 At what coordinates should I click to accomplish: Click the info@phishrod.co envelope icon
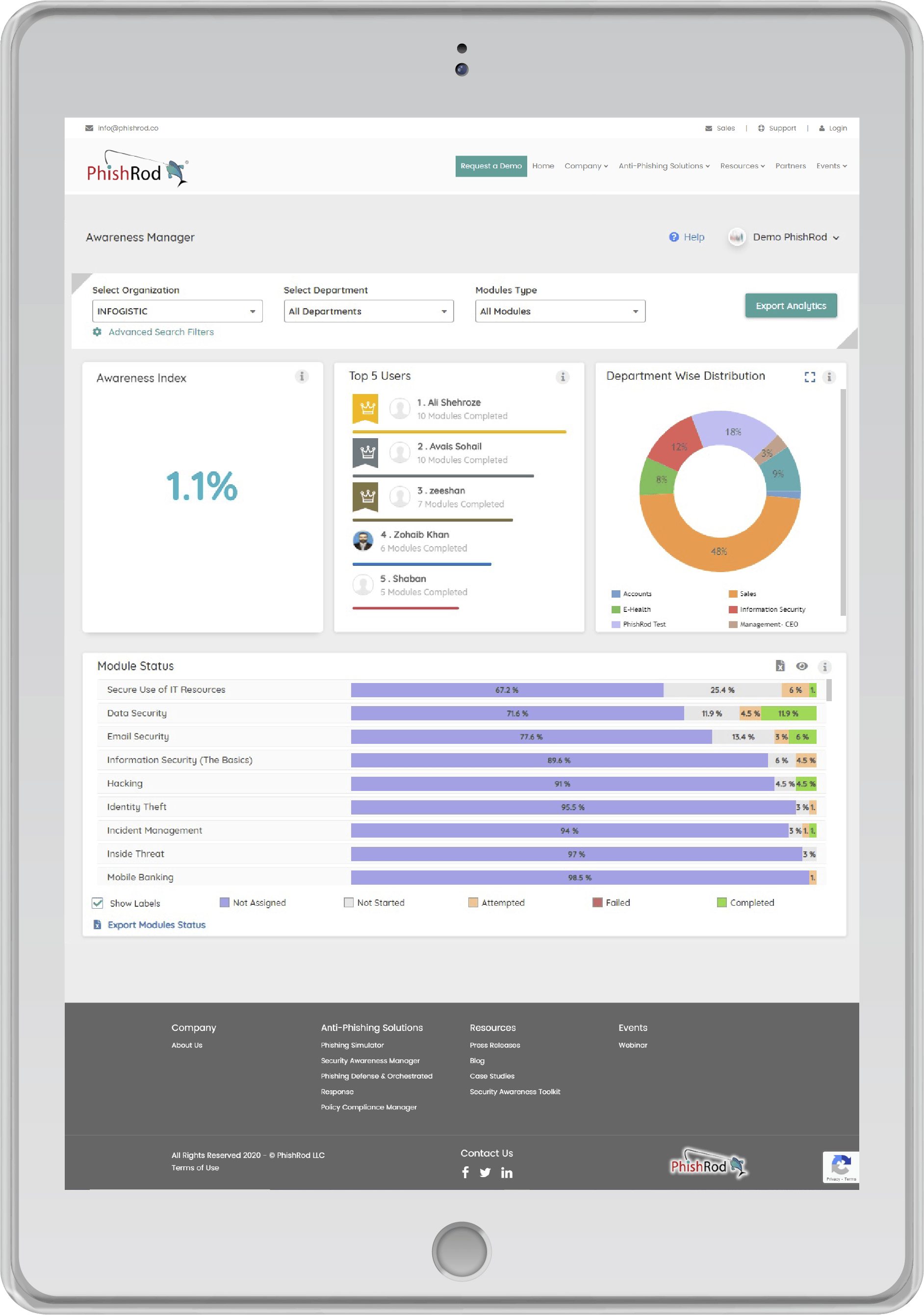pyautogui.click(x=89, y=128)
